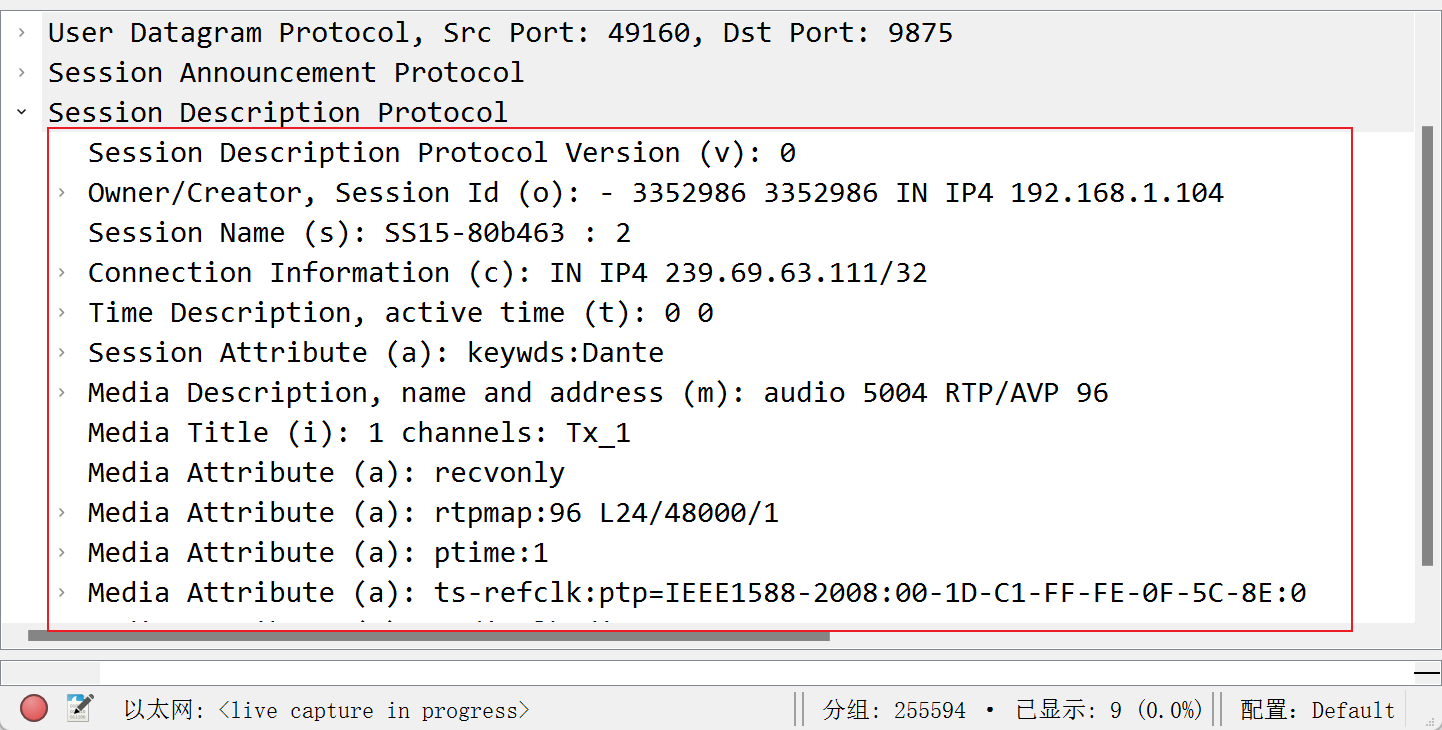The height and width of the screenshot is (730, 1442).
Task: Expand Session Attribute keywds:Dante arrow
Action: coord(62,353)
